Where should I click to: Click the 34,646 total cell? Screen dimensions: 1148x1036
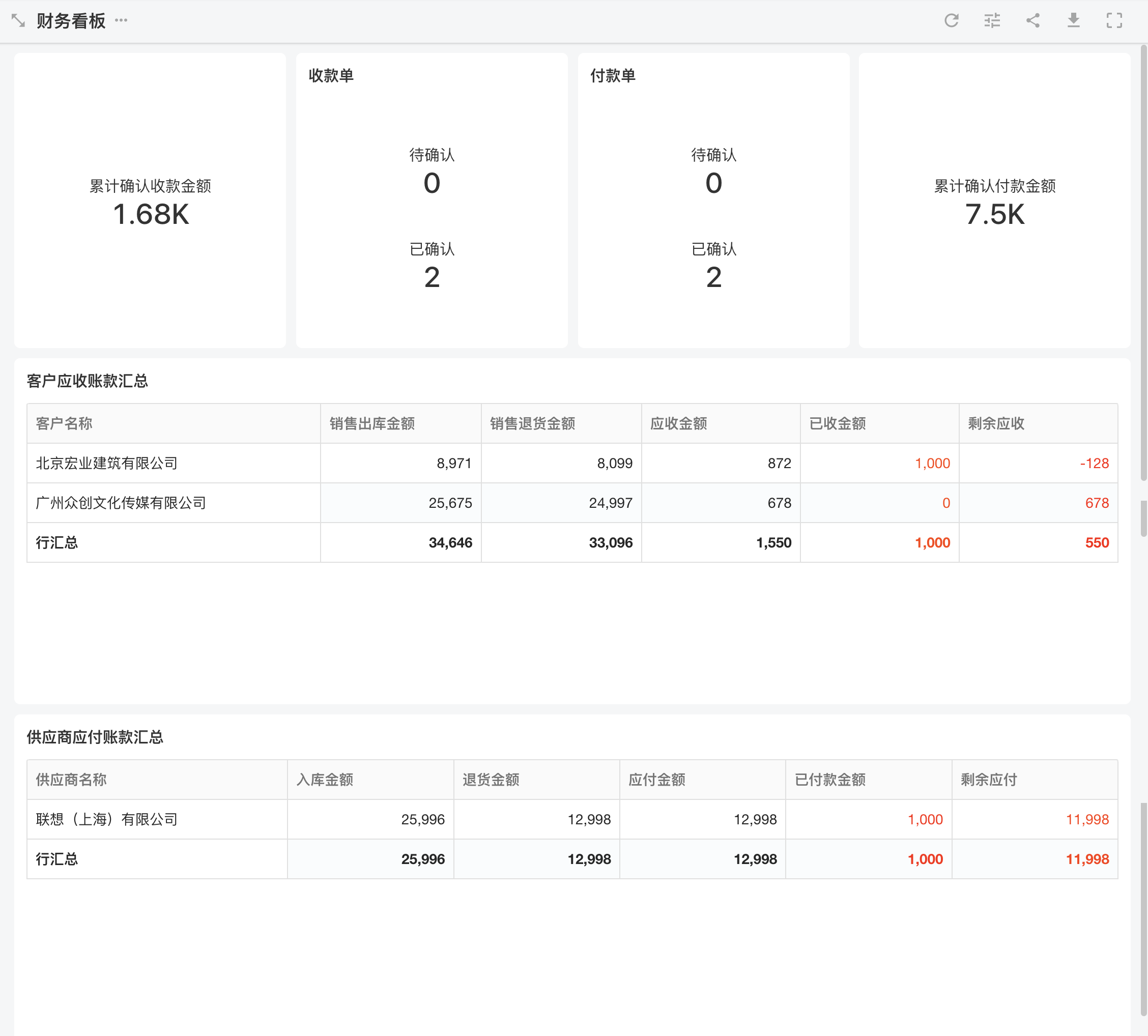point(400,542)
